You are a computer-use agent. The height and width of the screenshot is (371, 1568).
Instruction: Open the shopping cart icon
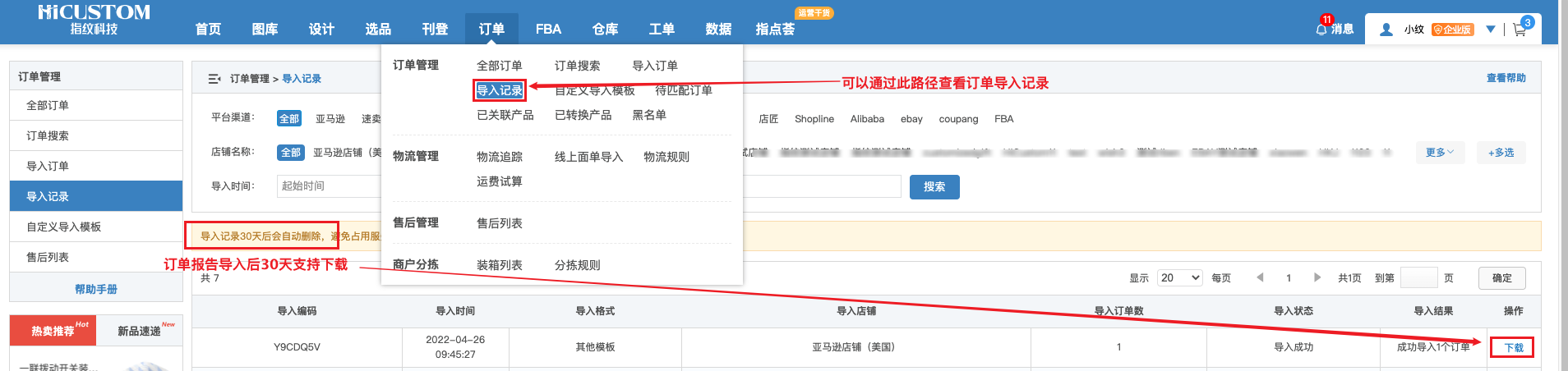tap(1519, 30)
